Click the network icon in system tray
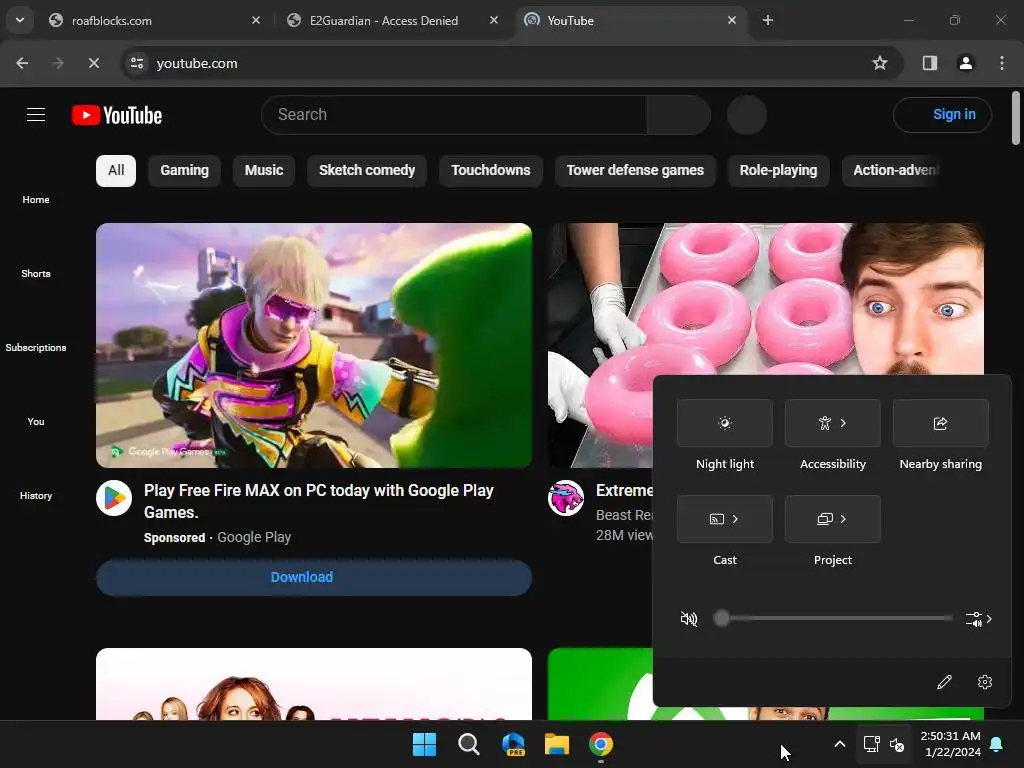This screenshot has width=1024, height=768. pos(871,744)
